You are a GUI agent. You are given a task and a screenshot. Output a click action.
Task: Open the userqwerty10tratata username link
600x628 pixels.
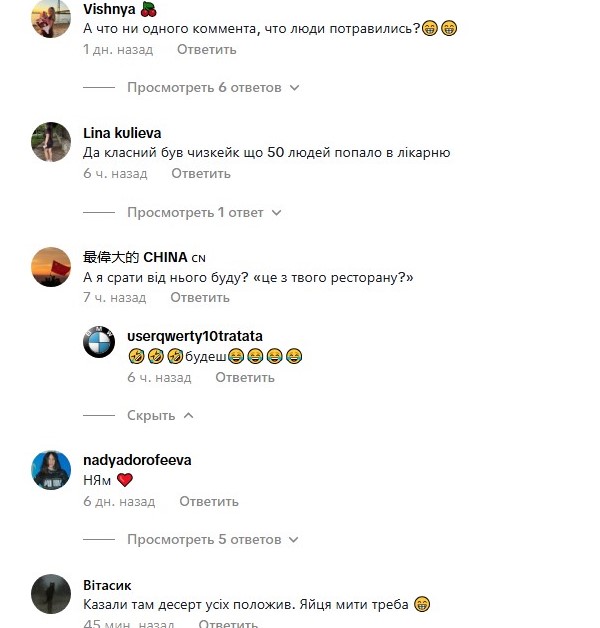pyautogui.click(x=195, y=336)
